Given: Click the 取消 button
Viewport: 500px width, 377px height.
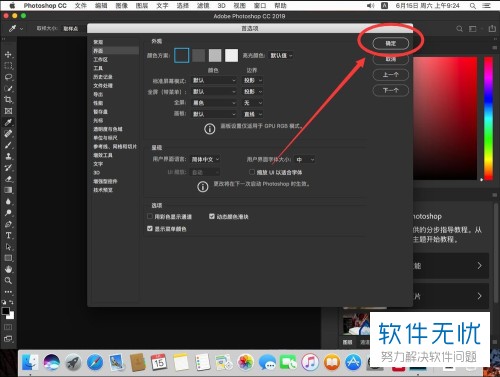Looking at the screenshot, I should 390,59.
